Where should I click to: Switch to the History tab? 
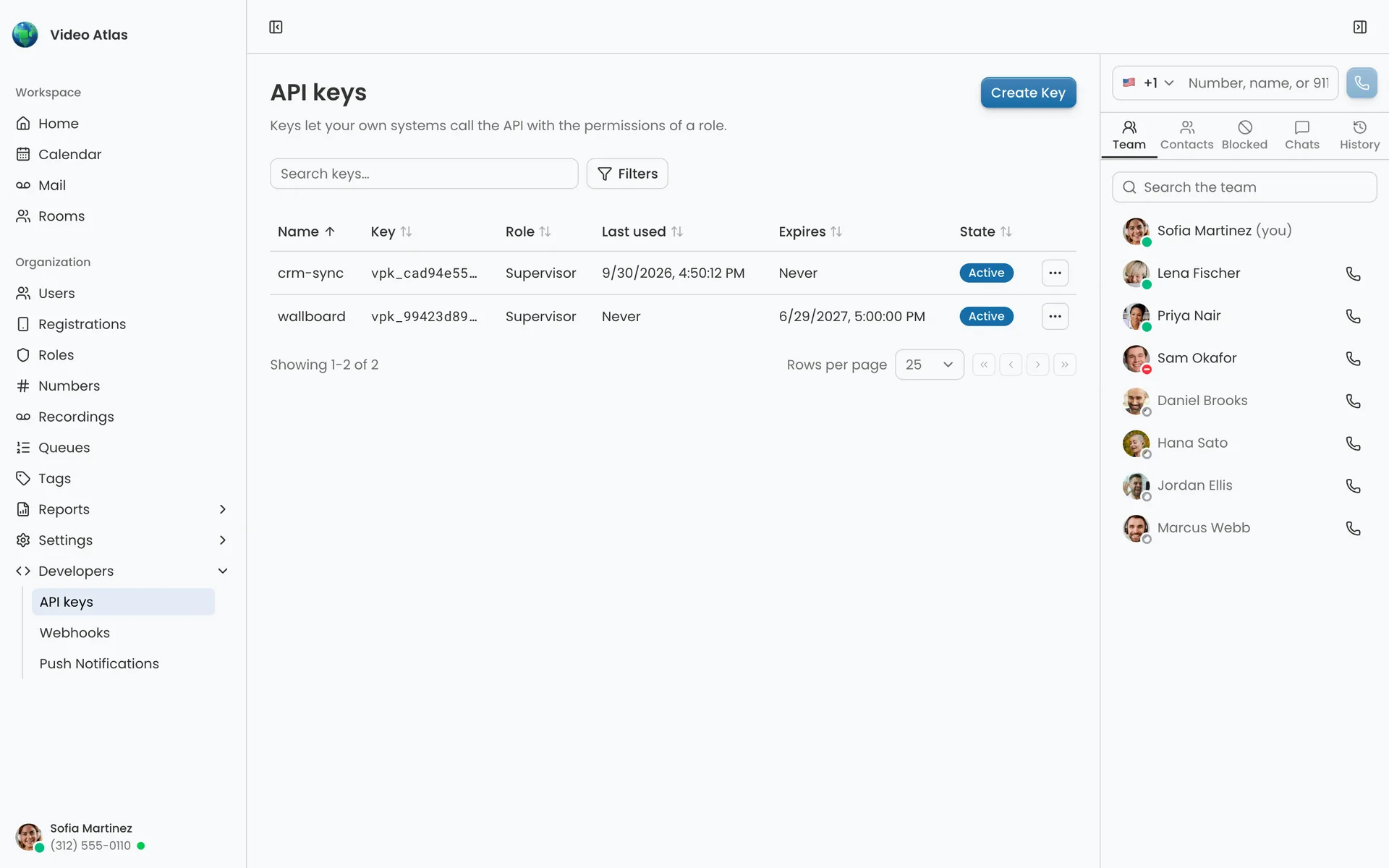1359,135
